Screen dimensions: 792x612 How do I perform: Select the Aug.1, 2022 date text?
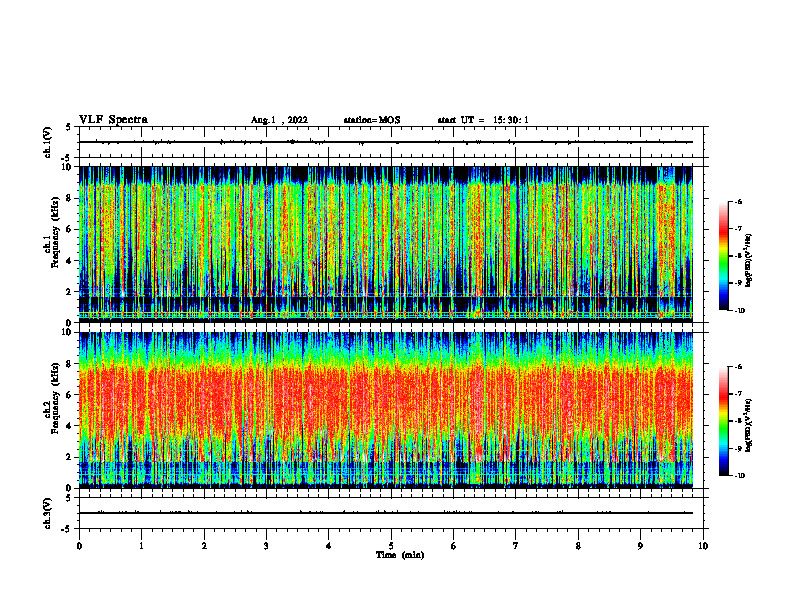point(279,120)
